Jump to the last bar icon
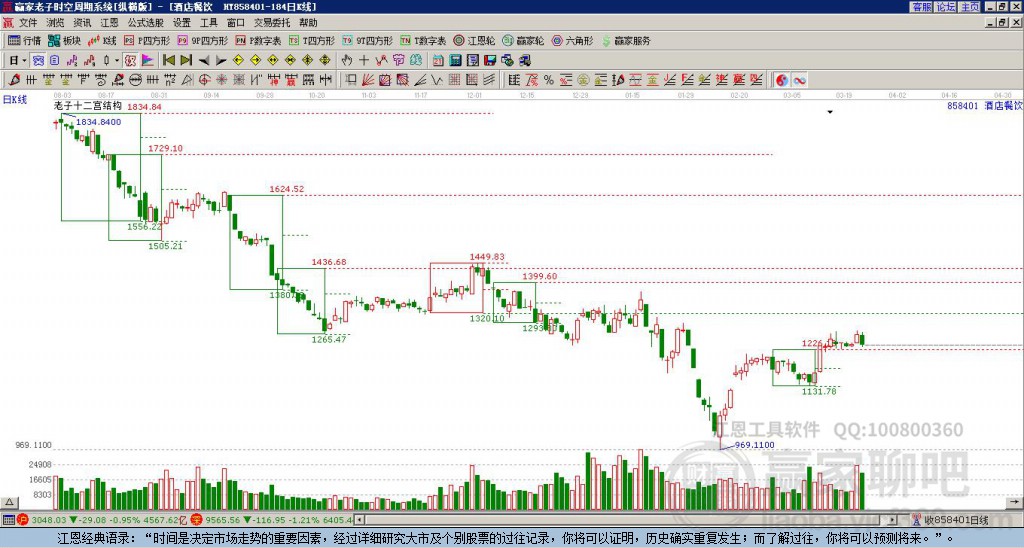The image size is (1024, 548). [x=186, y=61]
